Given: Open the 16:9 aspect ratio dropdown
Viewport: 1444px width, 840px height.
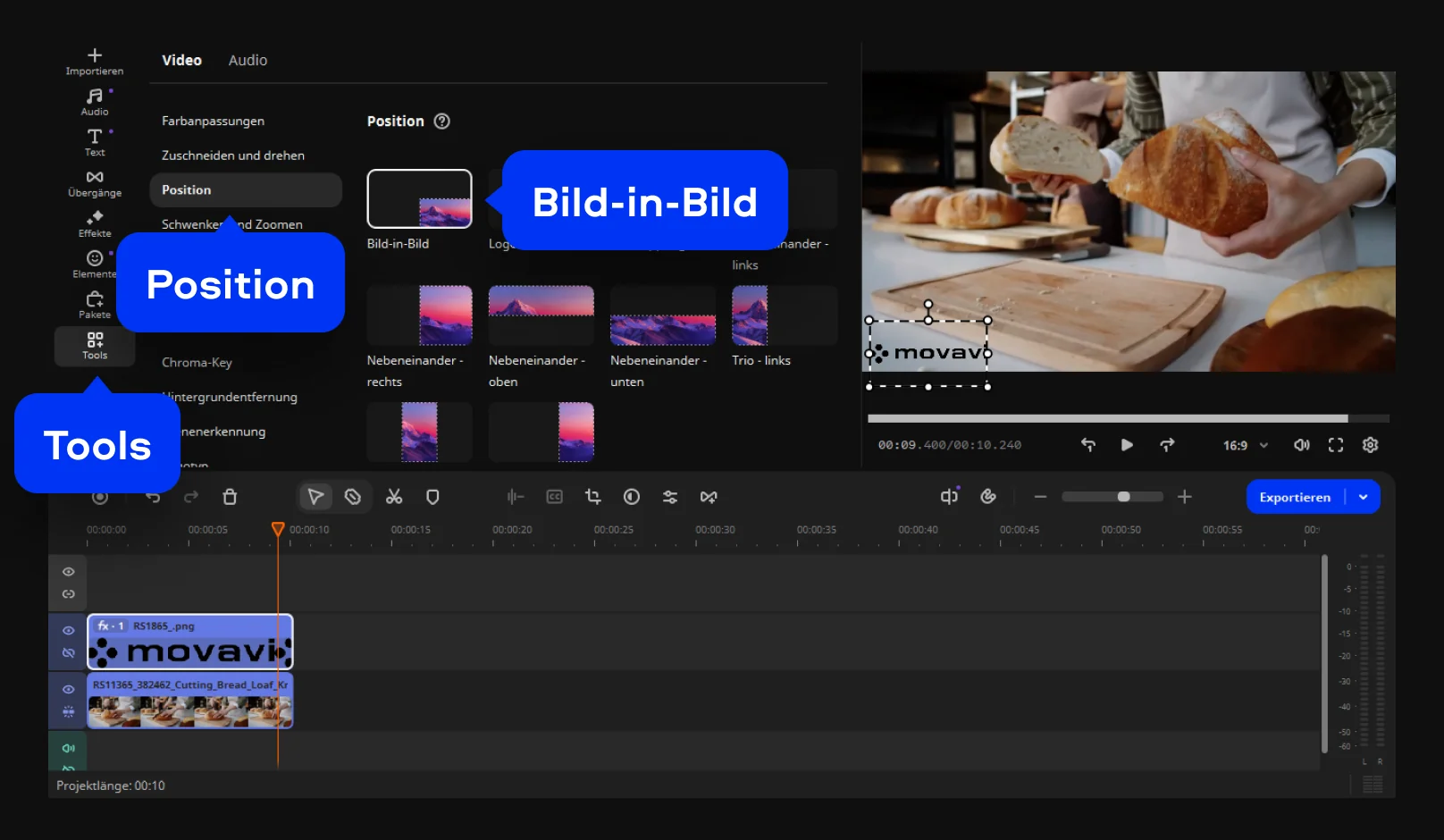Looking at the screenshot, I should [x=1246, y=445].
